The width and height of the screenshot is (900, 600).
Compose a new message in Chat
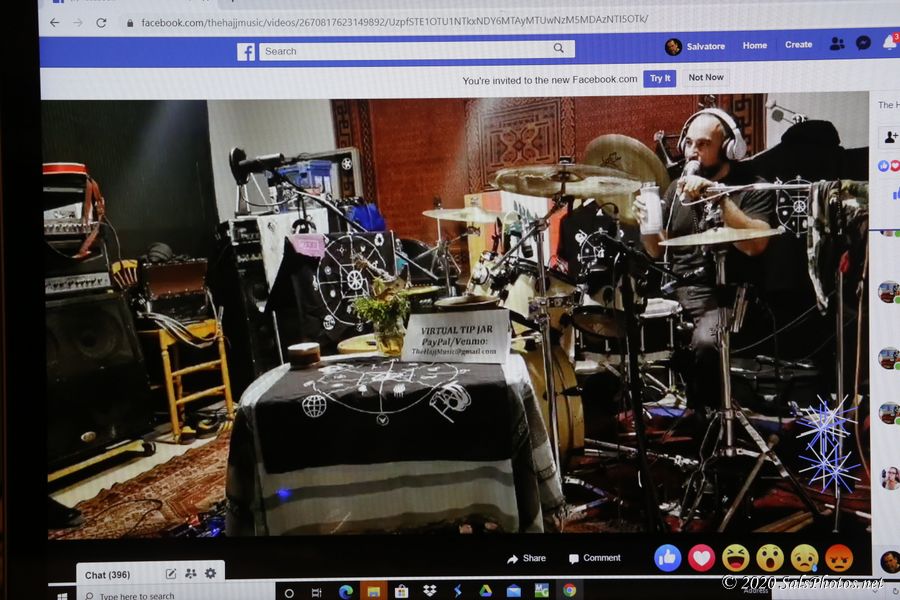[171, 573]
